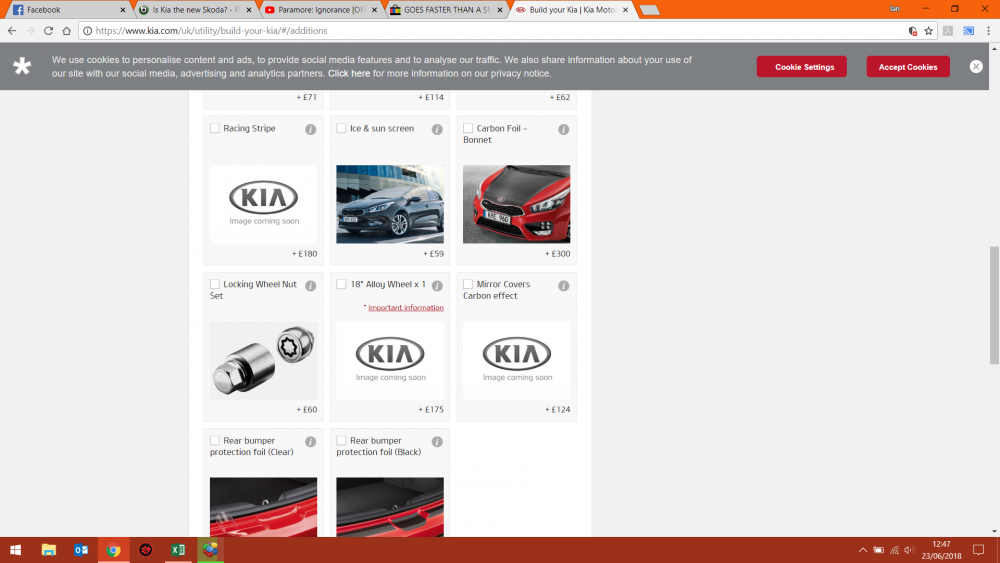Screen dimensions: 1000x563
Task: Switch to the Facebook tab
Action: point(68,10)
